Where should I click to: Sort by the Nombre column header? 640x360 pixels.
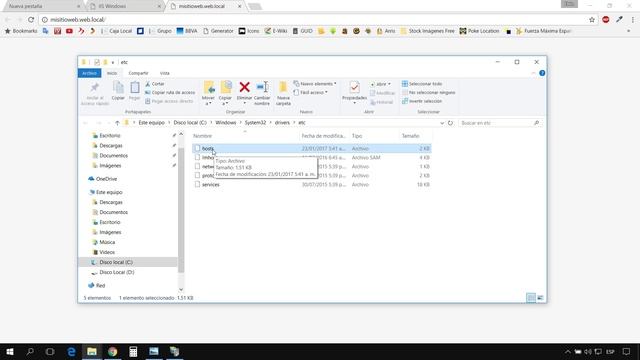245,136
